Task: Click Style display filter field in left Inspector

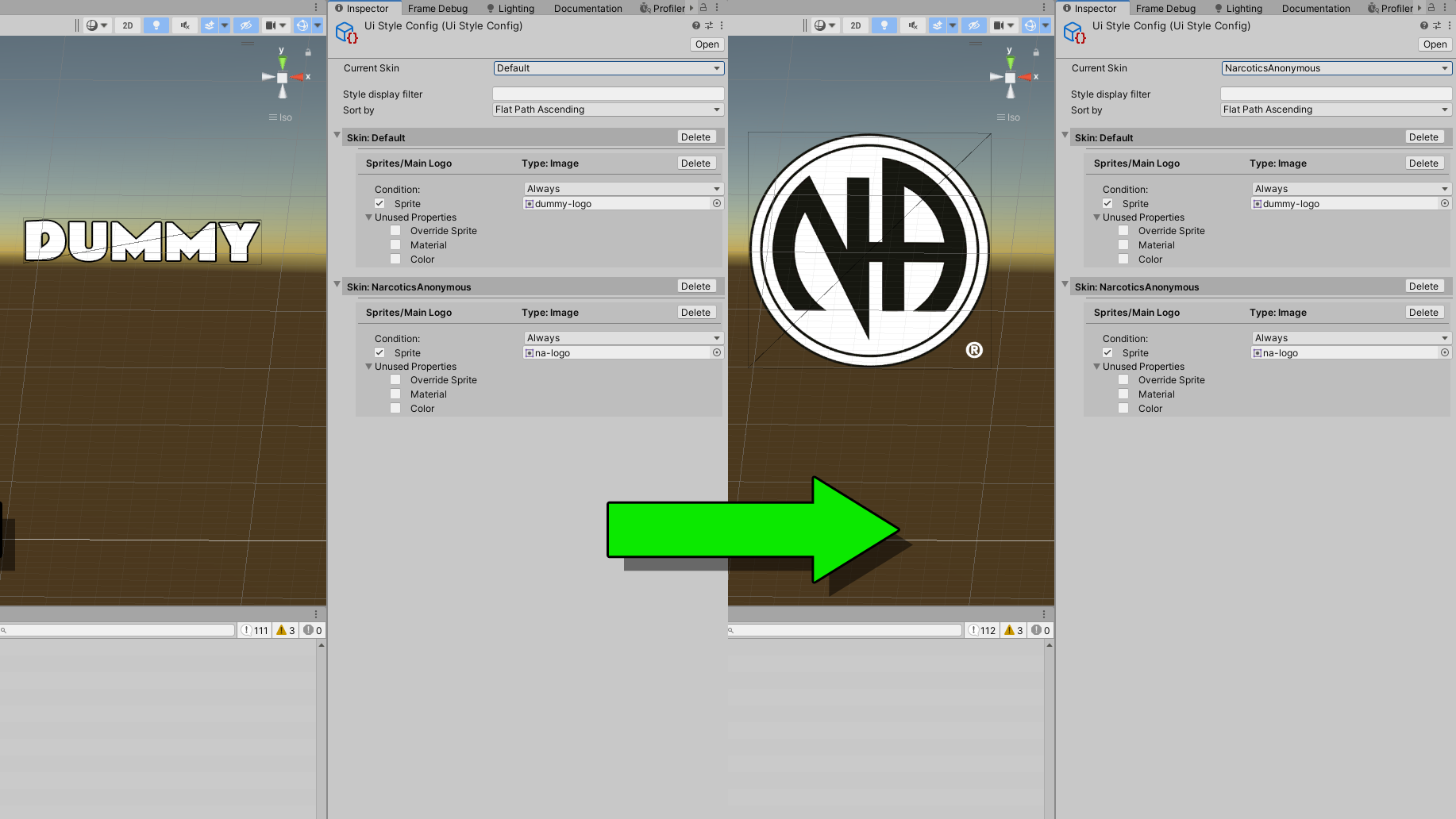Action: click(608, 94)
